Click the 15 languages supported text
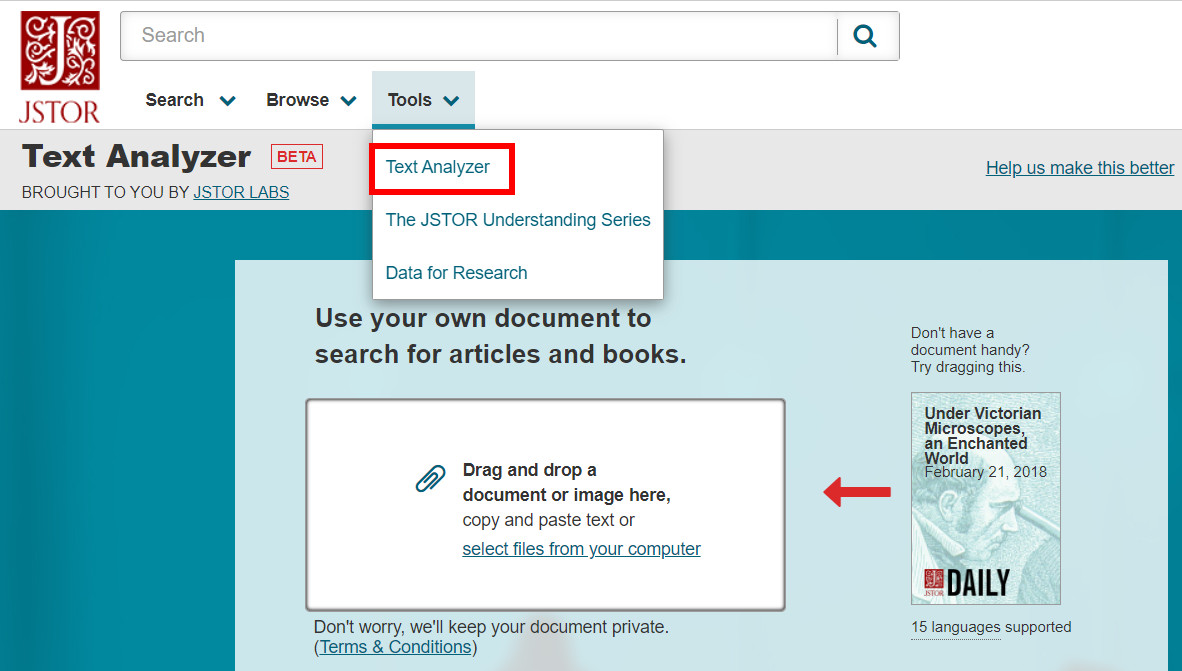 point(991,627)
